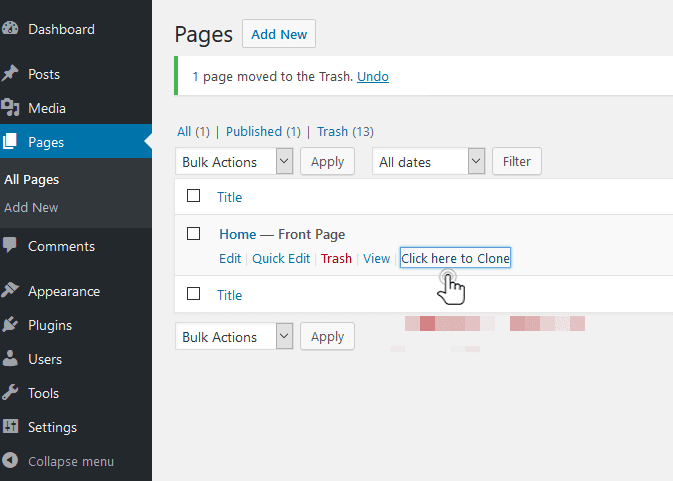Tick the select-all checkbox in footer row
Image resolution: width=673 pixels, height=481 pixels.
194,294
